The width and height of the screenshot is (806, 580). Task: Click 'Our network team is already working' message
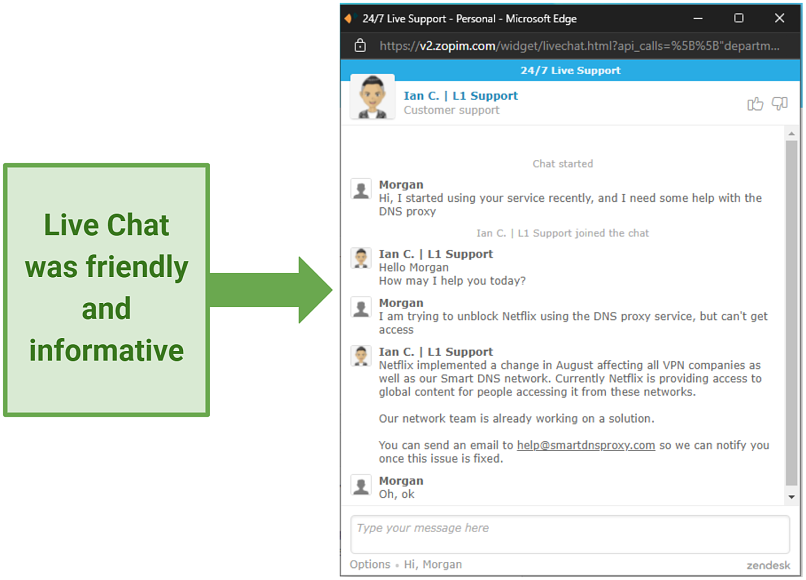pos(517,419)
